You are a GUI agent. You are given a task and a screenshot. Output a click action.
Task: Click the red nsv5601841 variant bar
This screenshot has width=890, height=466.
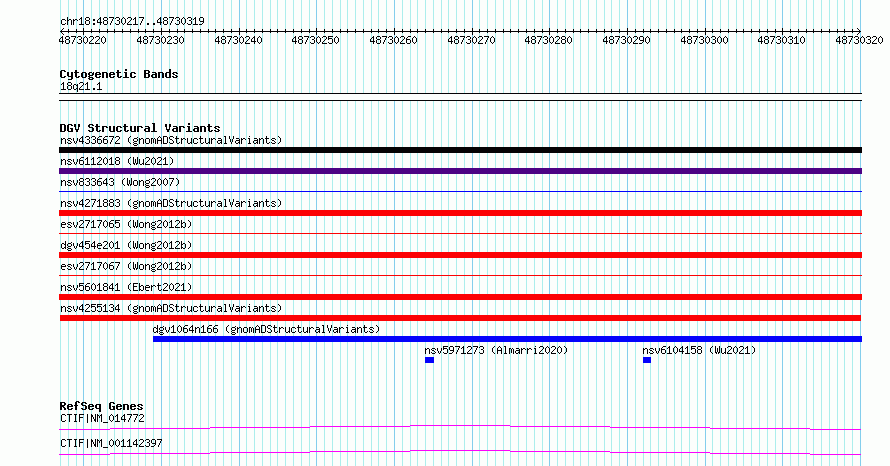pyautogui.click(x=460, y=297)
